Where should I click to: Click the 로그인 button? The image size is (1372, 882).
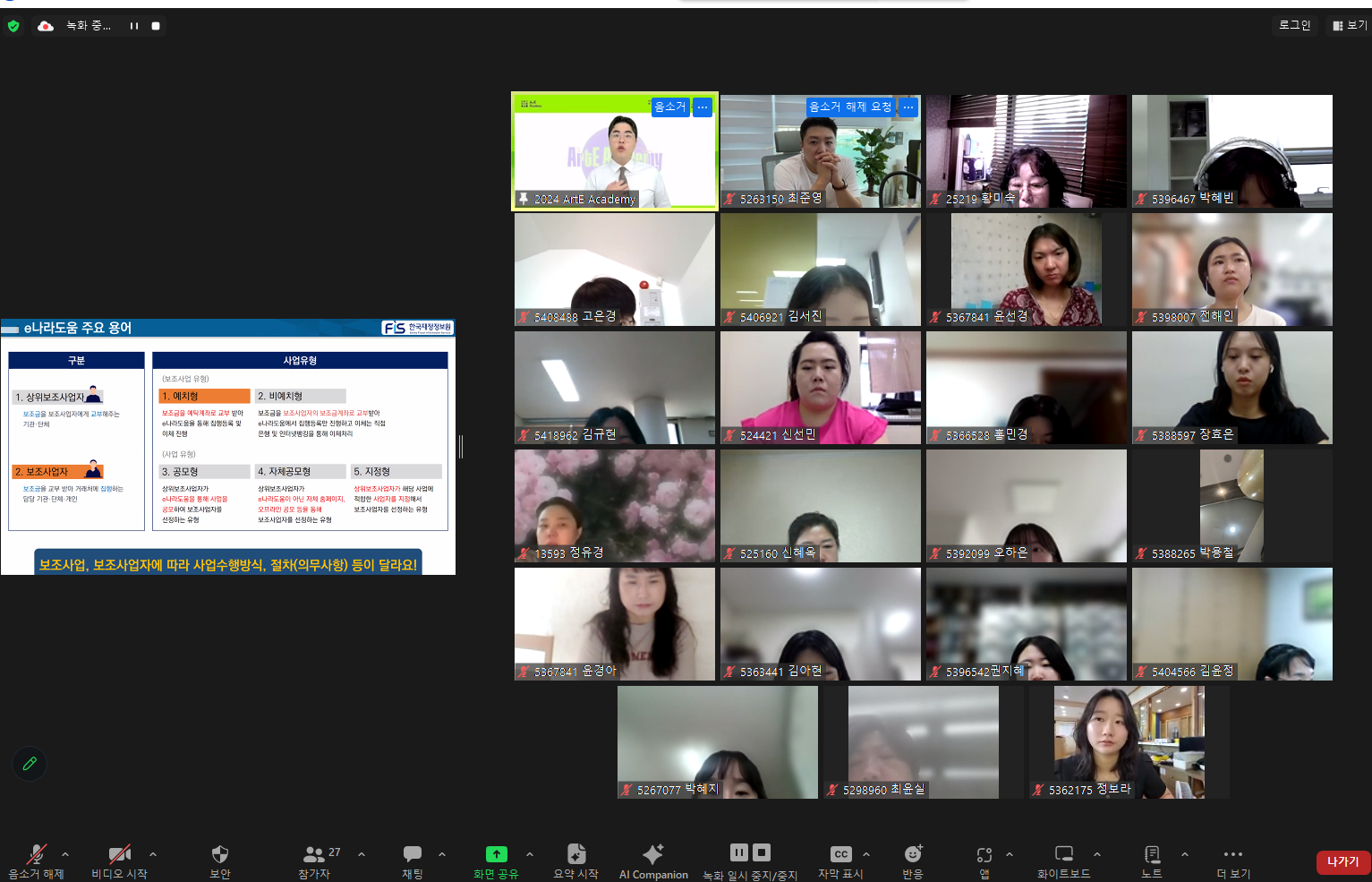click(1294, 25)
